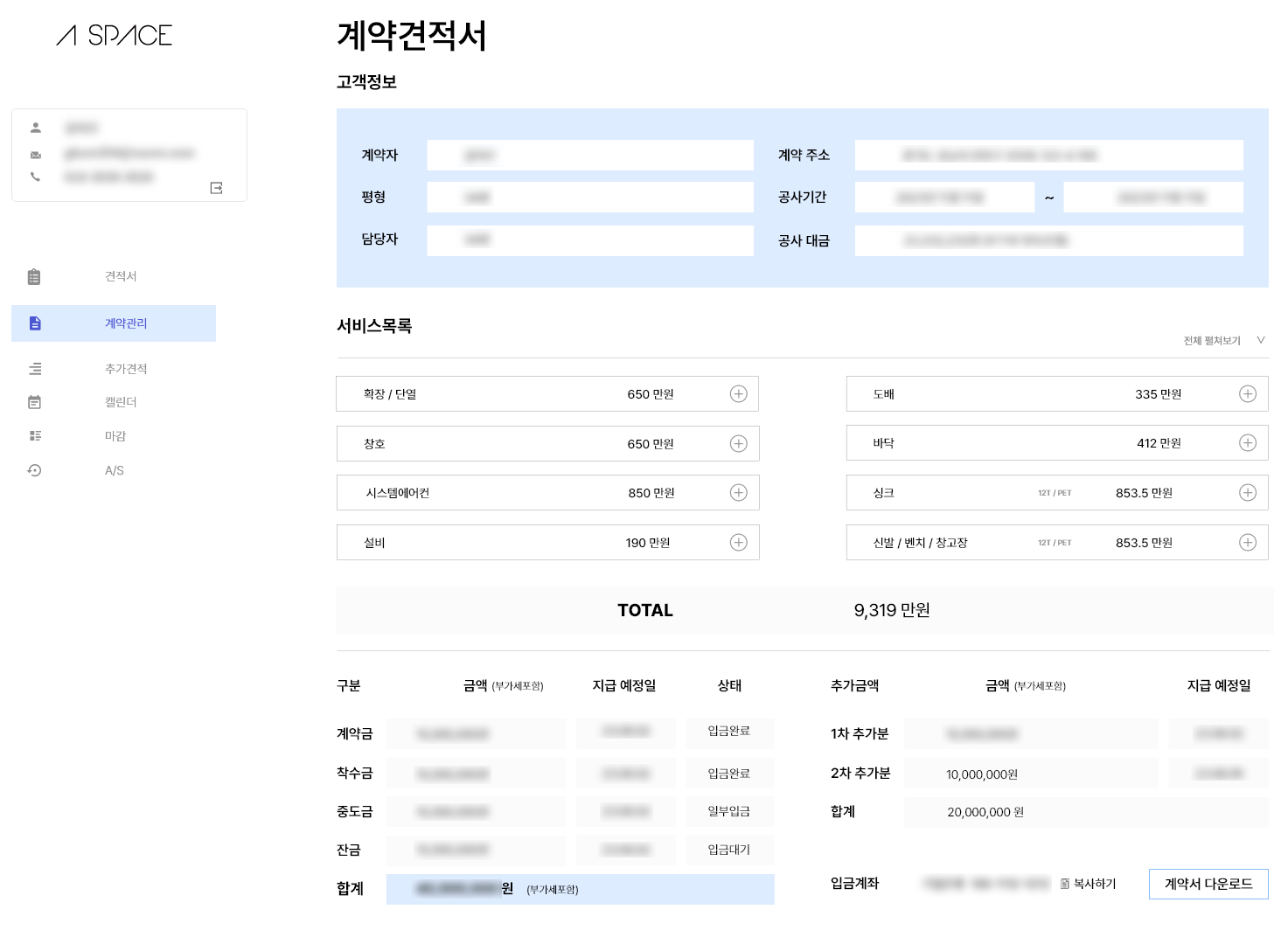Open 전체 펼쳐보기 to expand all services
1288x944 pixels.
coord(1223,341)
